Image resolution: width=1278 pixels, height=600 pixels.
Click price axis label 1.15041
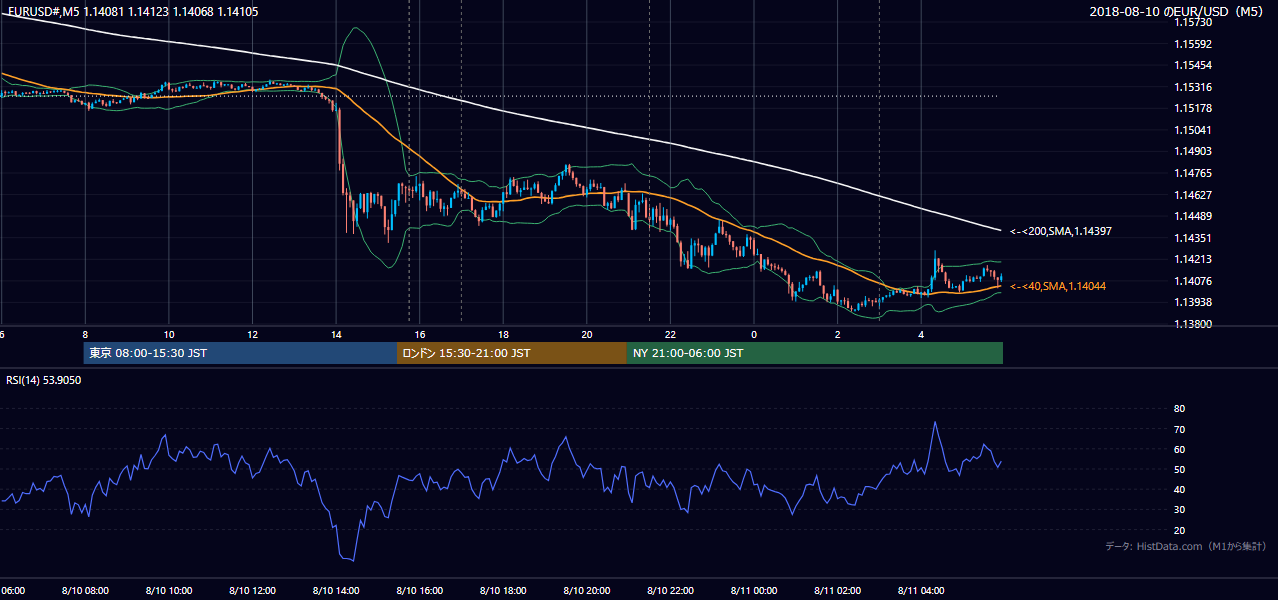click(1193, 130)
